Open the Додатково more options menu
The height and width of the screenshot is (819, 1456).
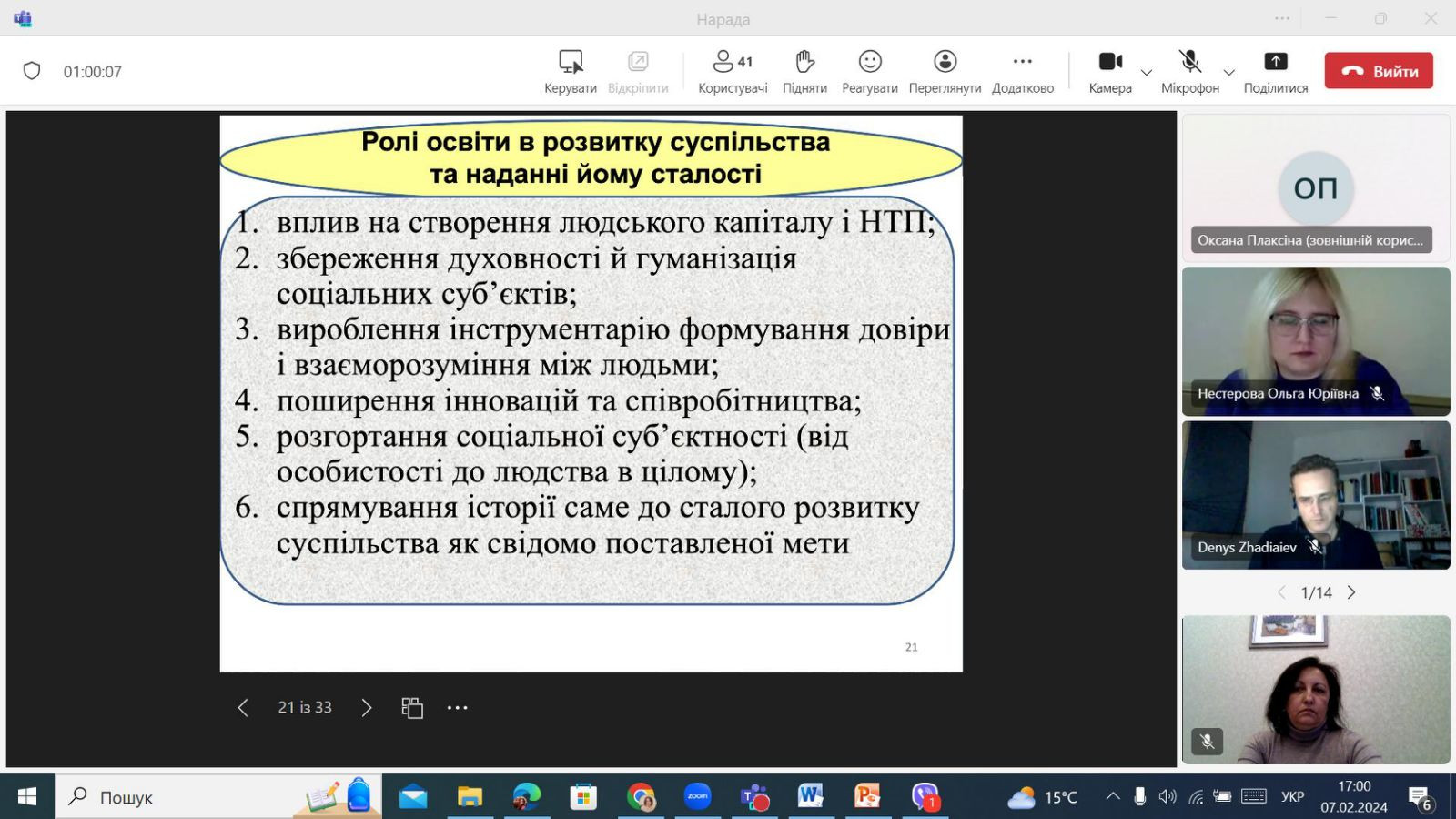point(1022,62)
